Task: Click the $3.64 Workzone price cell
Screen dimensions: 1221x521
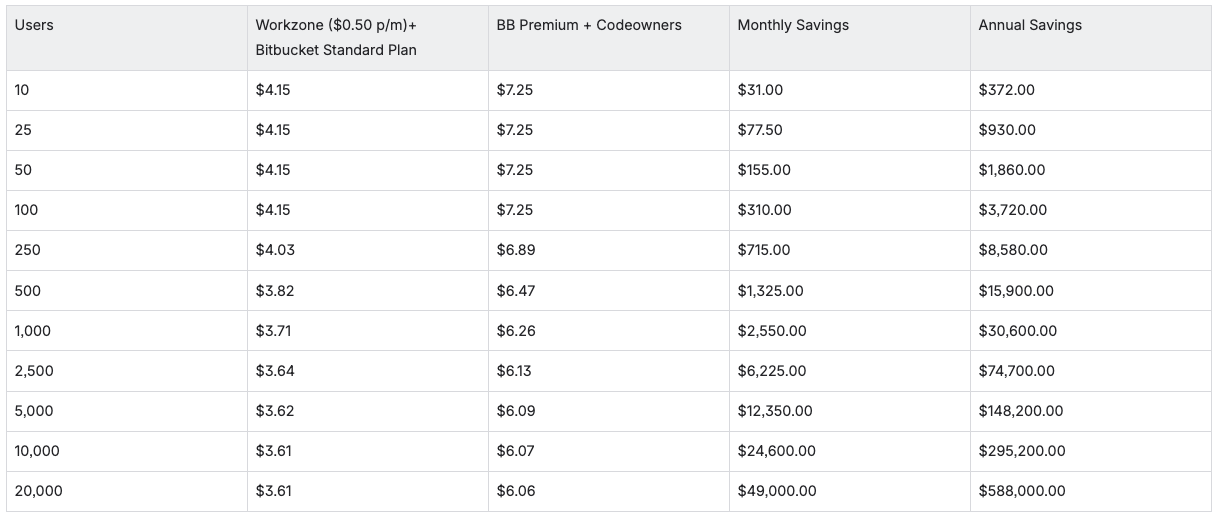Action: tap(274, 371)
